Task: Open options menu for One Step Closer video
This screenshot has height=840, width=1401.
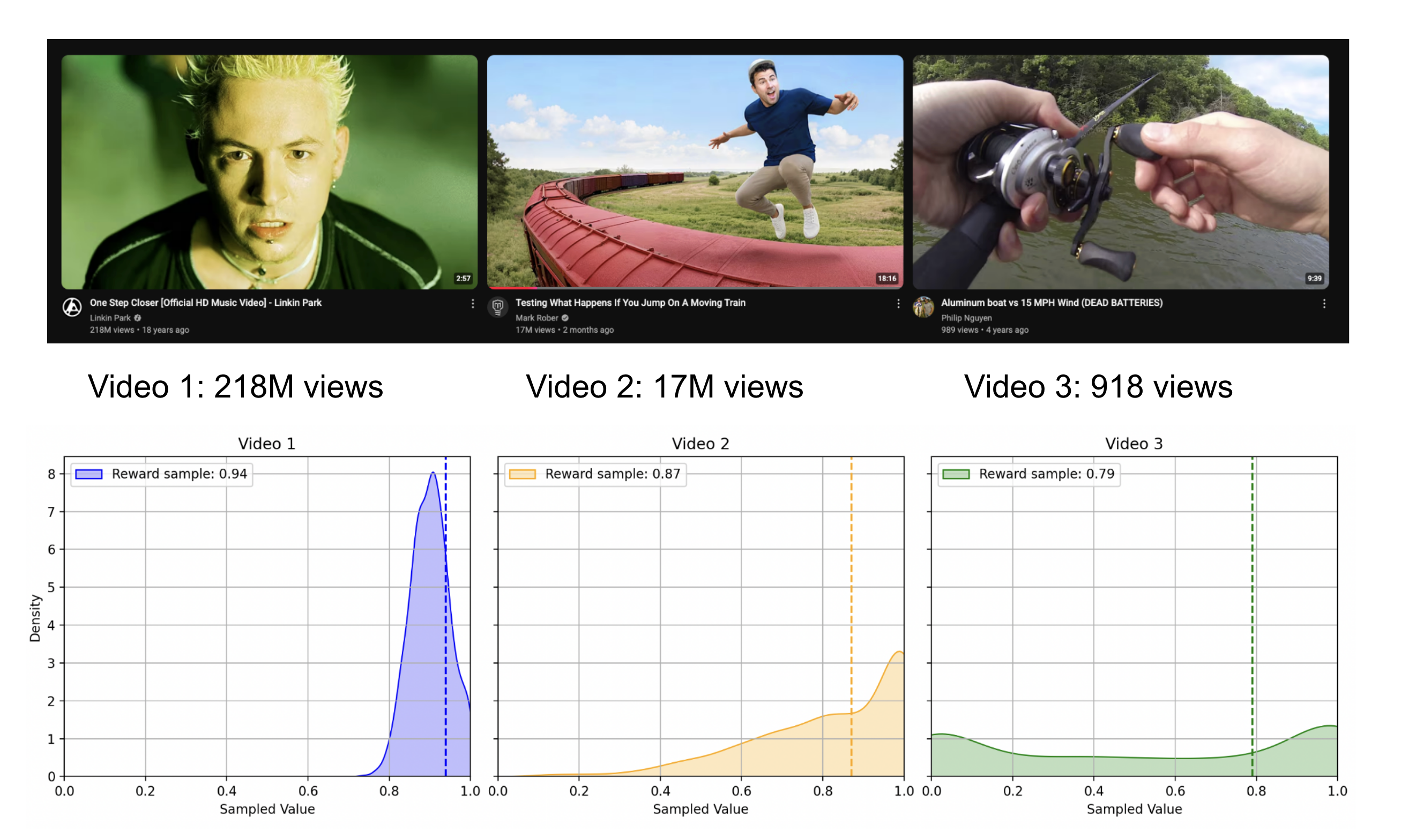Action: 473,304
